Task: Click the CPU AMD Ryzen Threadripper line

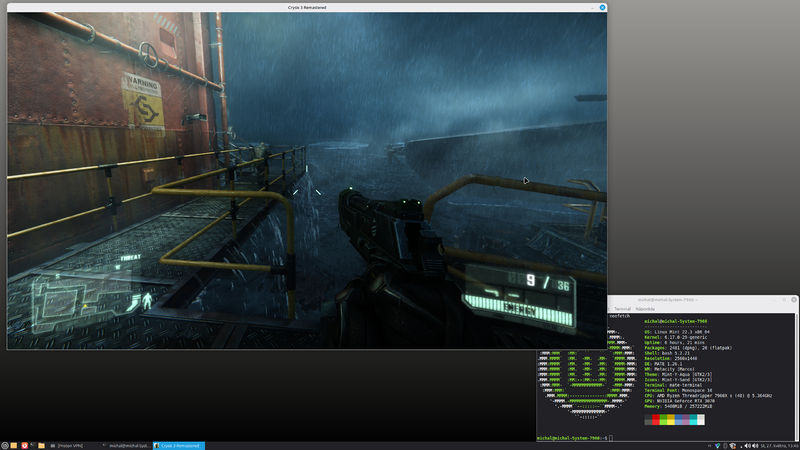Action: coord(708,395)
